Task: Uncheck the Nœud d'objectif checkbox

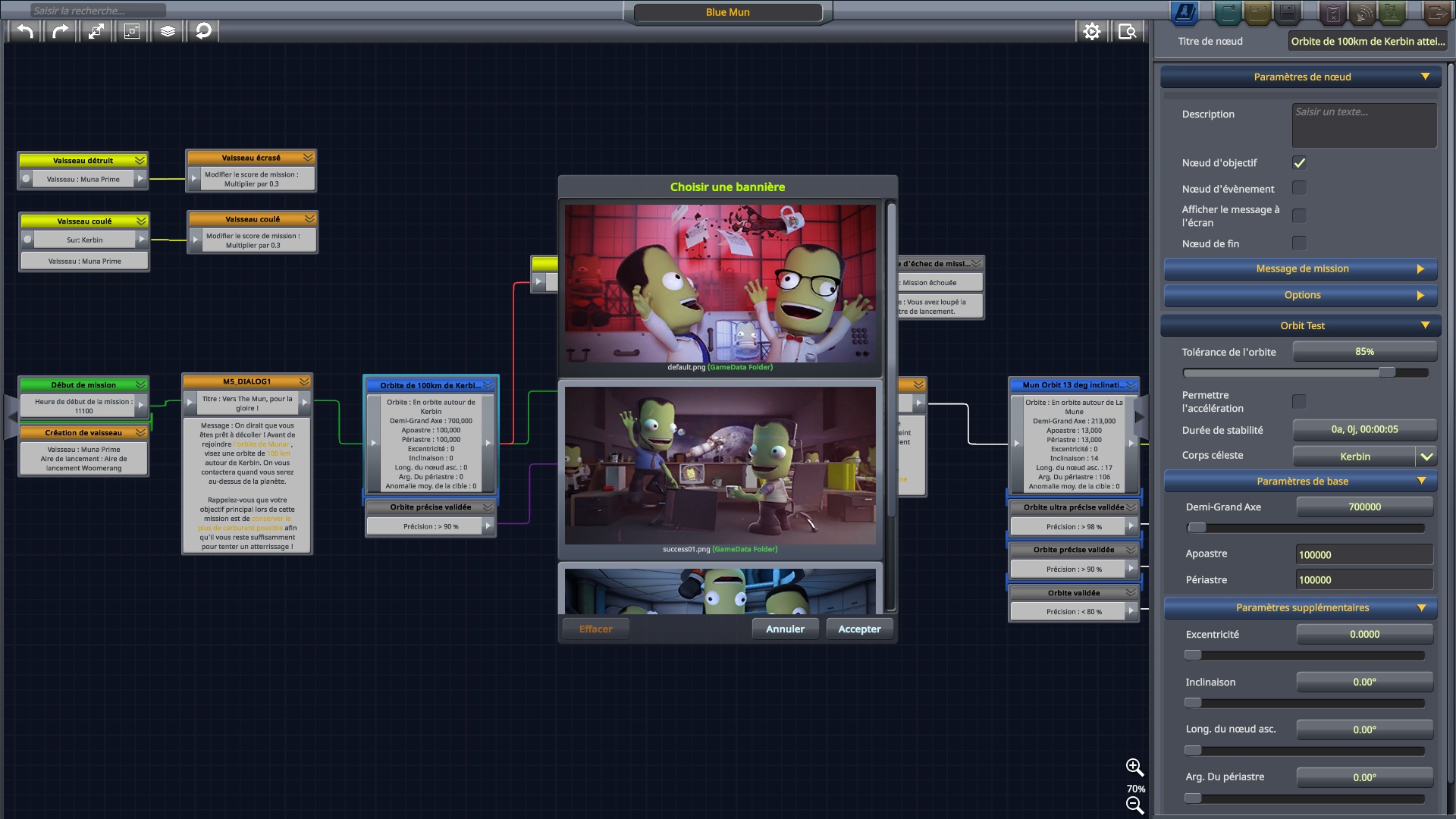Action: point(1299,163)
